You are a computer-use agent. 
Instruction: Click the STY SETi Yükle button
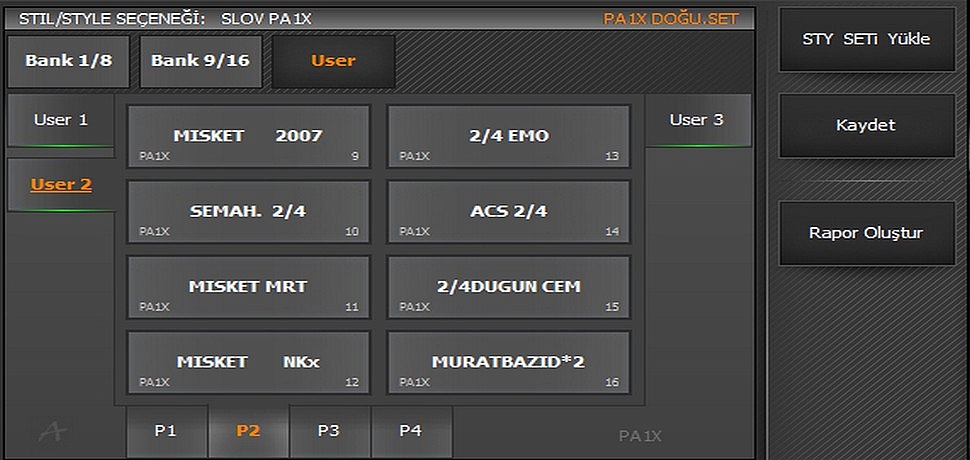tap(866, 40)
